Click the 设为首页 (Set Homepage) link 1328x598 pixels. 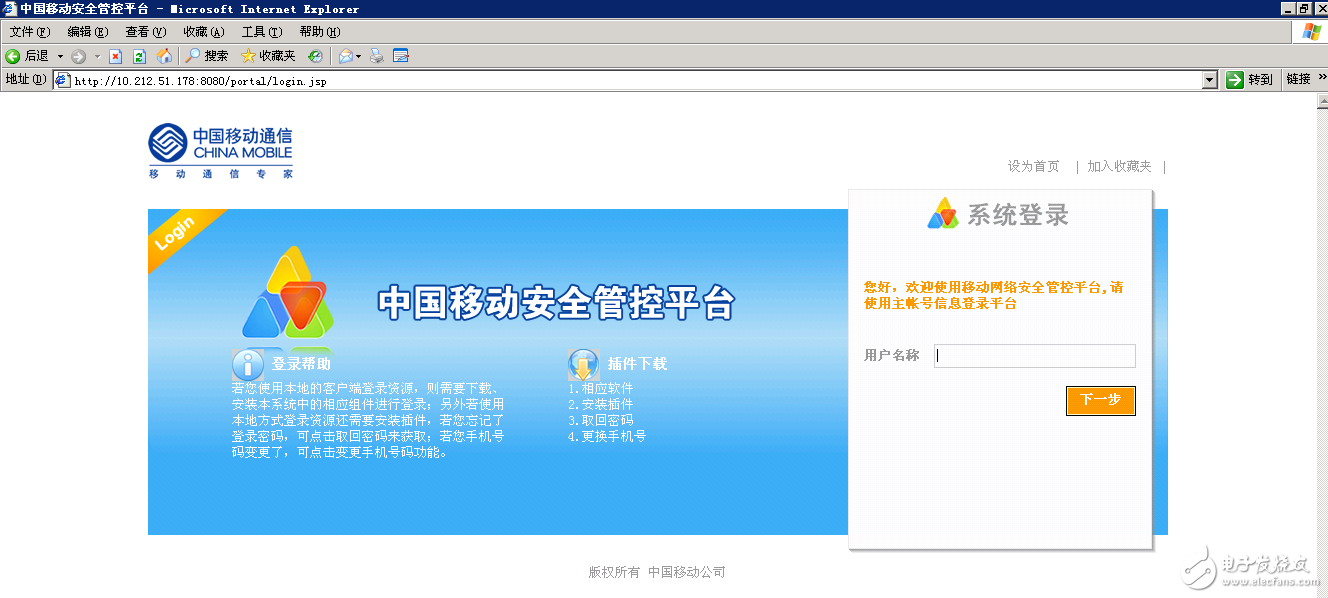pos(1033,166)
